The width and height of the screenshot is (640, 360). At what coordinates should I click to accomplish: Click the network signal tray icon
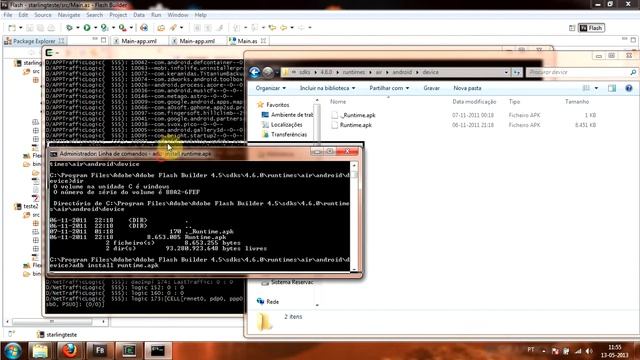click(578, 351)
